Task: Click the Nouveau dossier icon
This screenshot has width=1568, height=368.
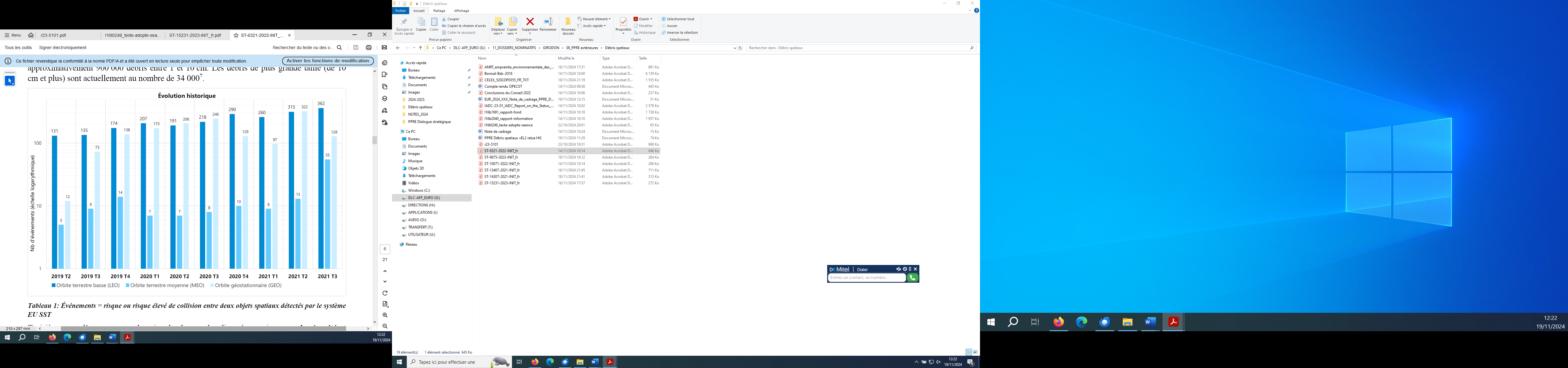Action: point(568,23)
